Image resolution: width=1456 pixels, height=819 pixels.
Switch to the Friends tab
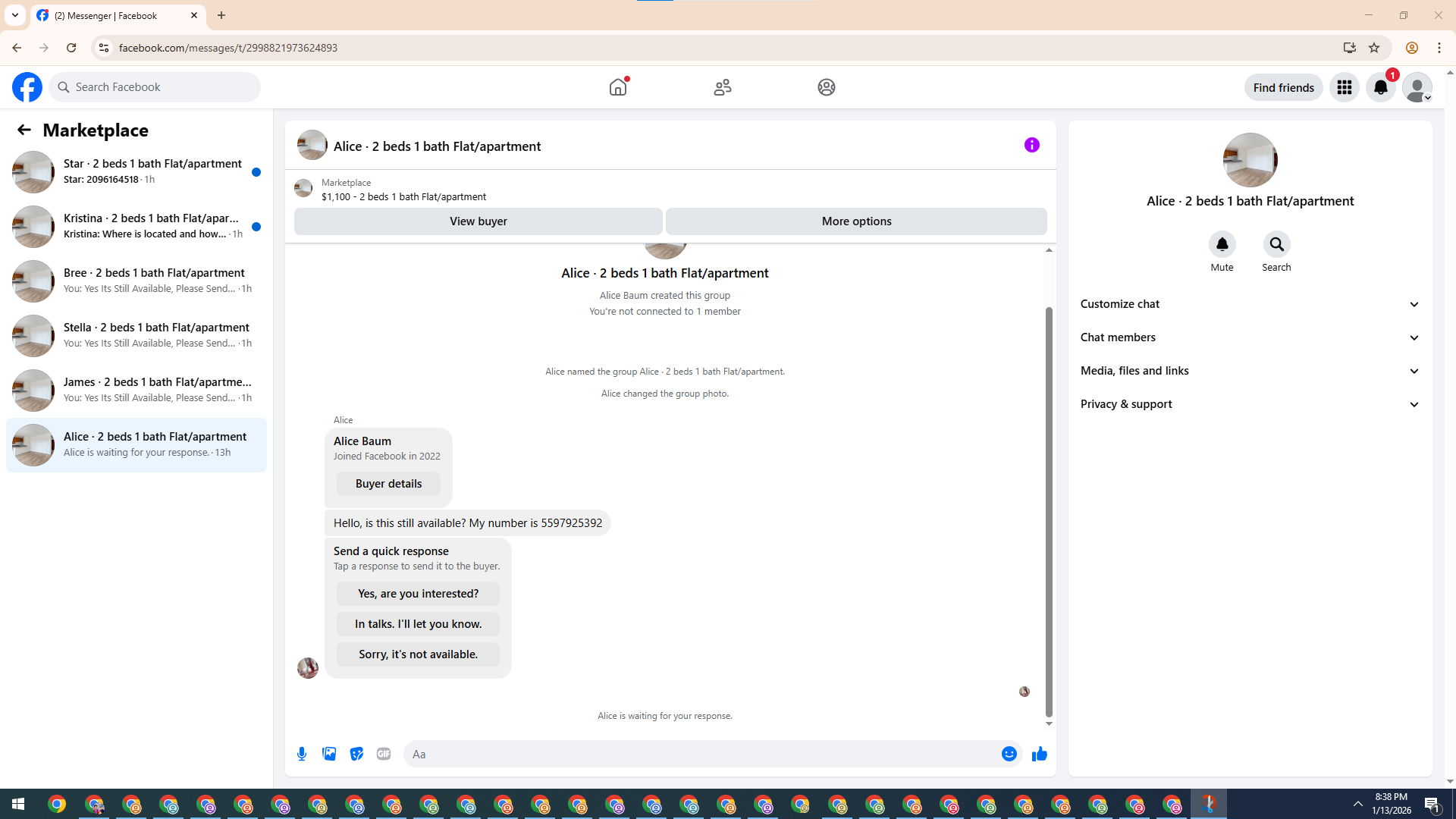click(722, 87)
